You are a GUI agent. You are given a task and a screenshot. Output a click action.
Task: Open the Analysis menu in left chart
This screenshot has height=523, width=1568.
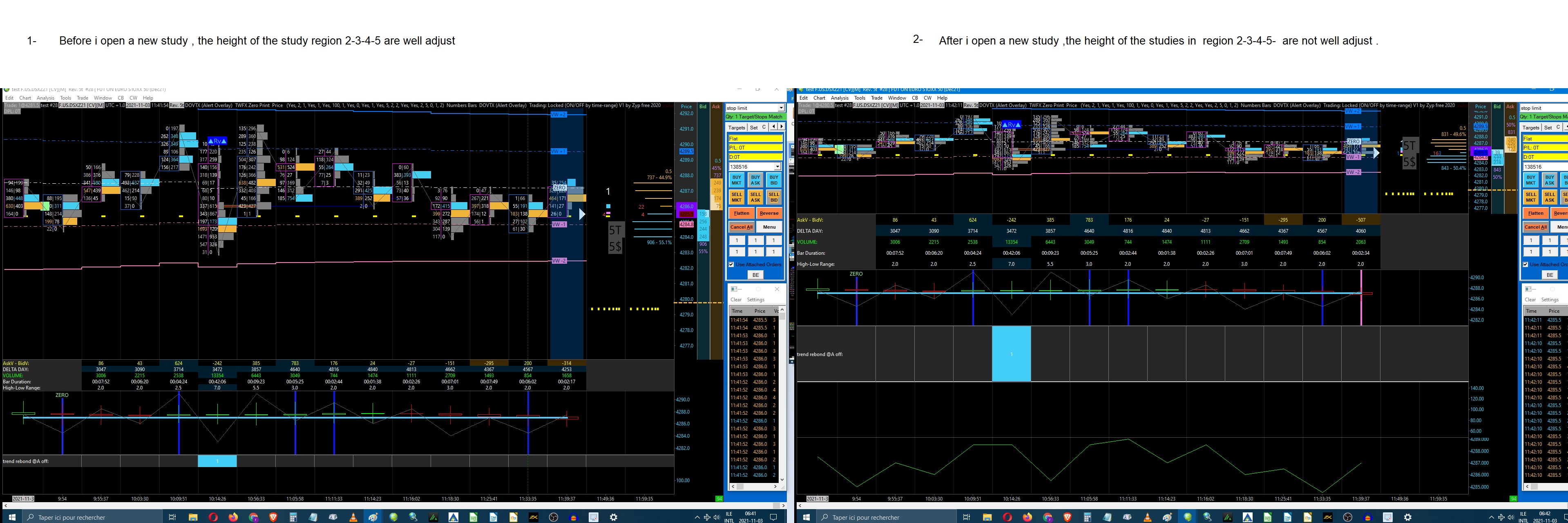pyautogui.click(x=45, y=98)
